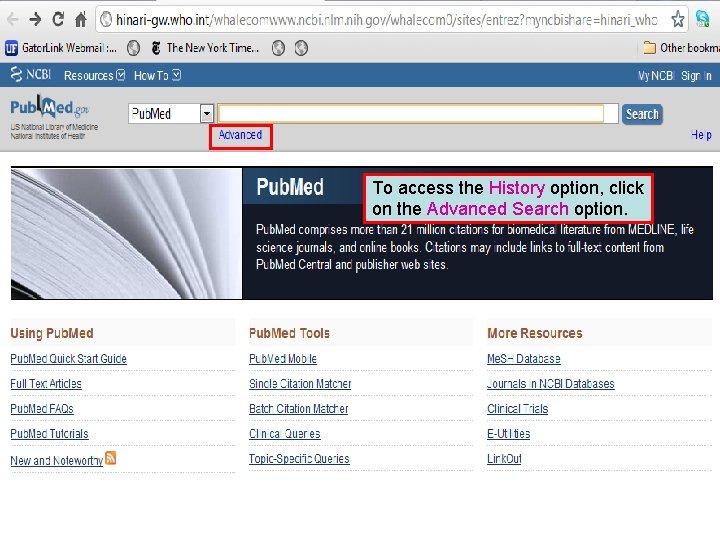The image size is (720, 540).
Task: Open My NCBI link
Action: (x=655, y=75)
